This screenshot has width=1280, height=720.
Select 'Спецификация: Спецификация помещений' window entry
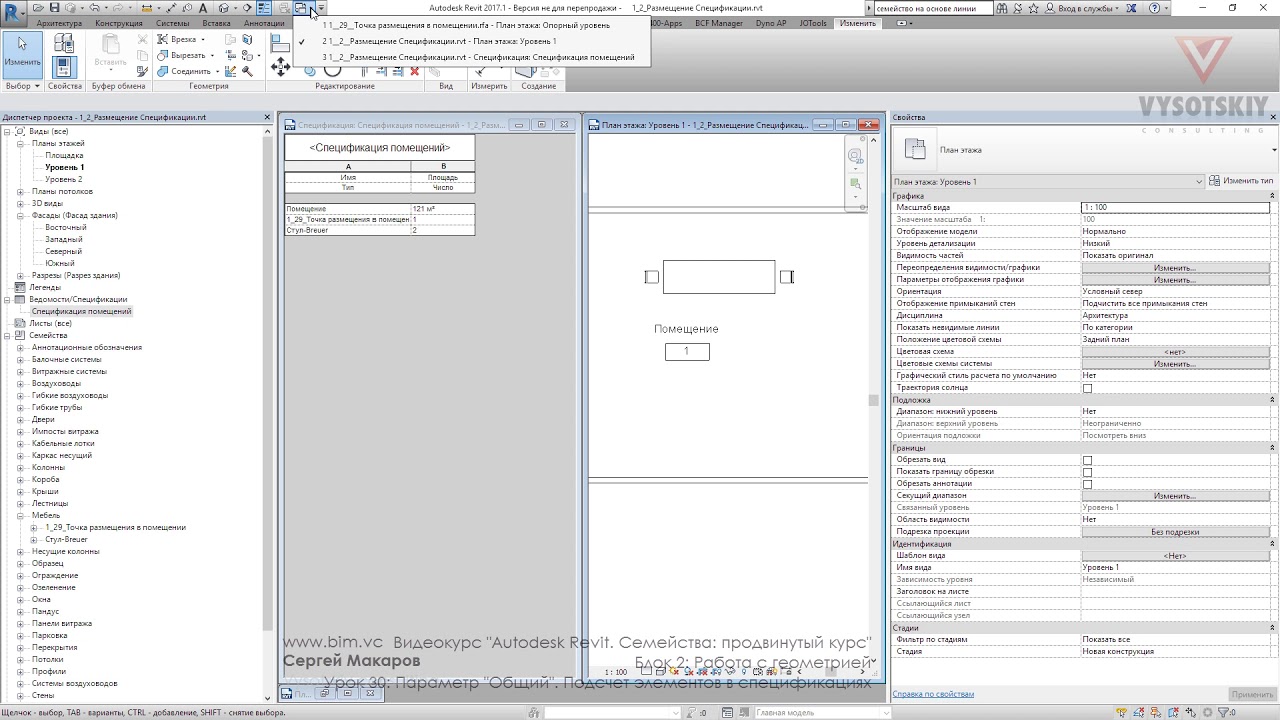(x=471, y=57)
